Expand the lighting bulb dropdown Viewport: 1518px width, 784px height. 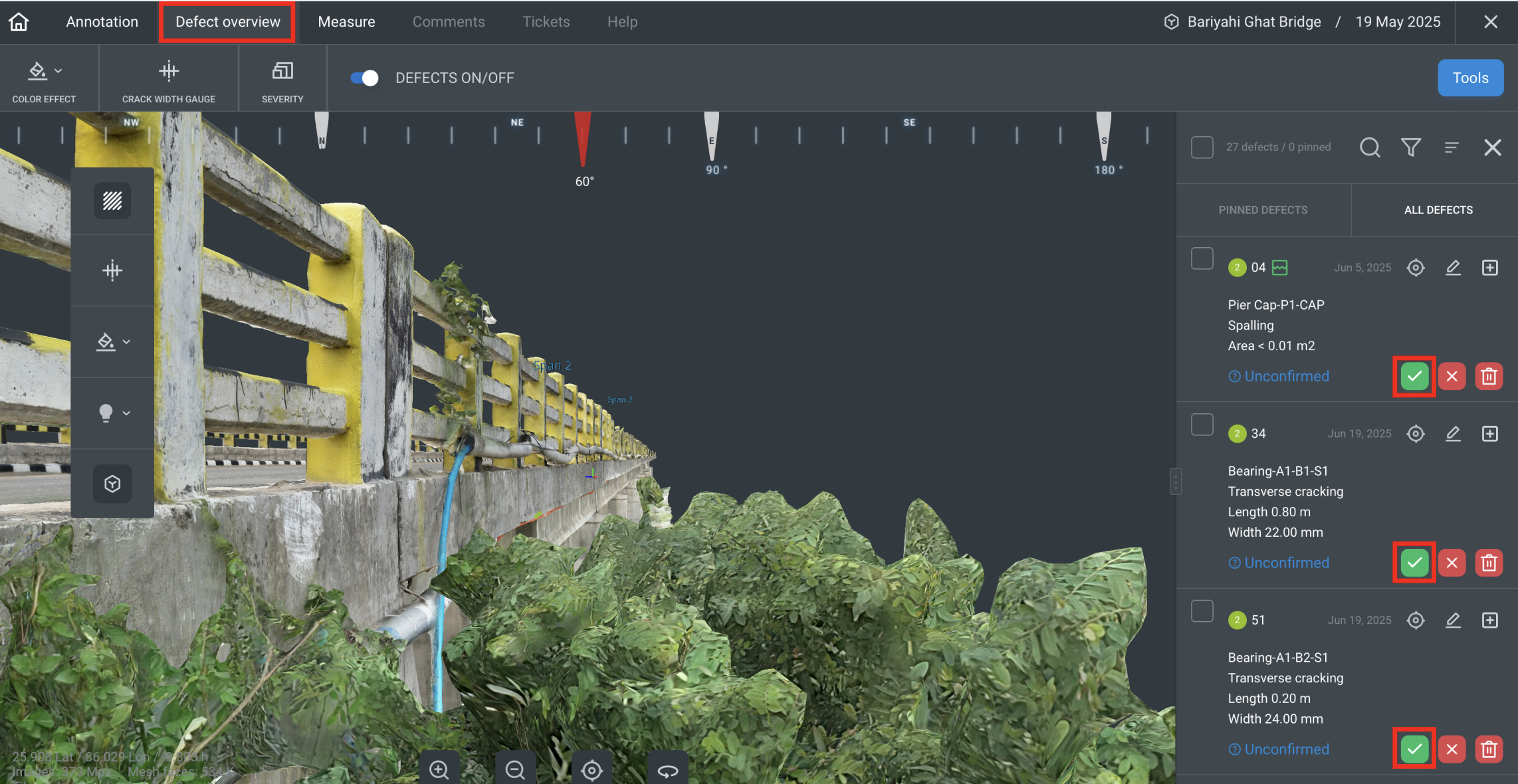coord(112,413)
